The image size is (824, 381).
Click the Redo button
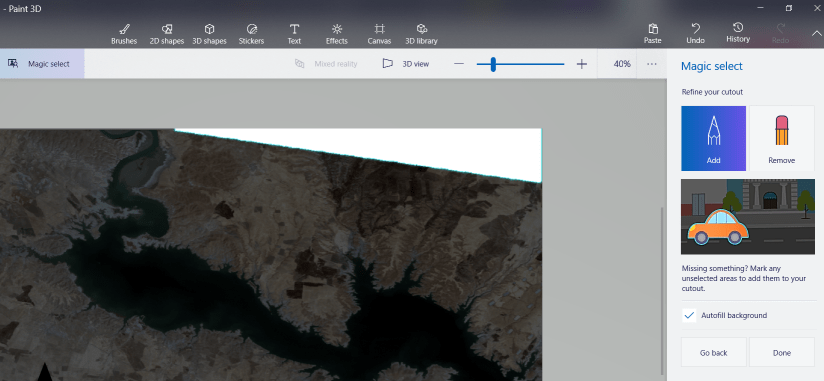(780, 34)
